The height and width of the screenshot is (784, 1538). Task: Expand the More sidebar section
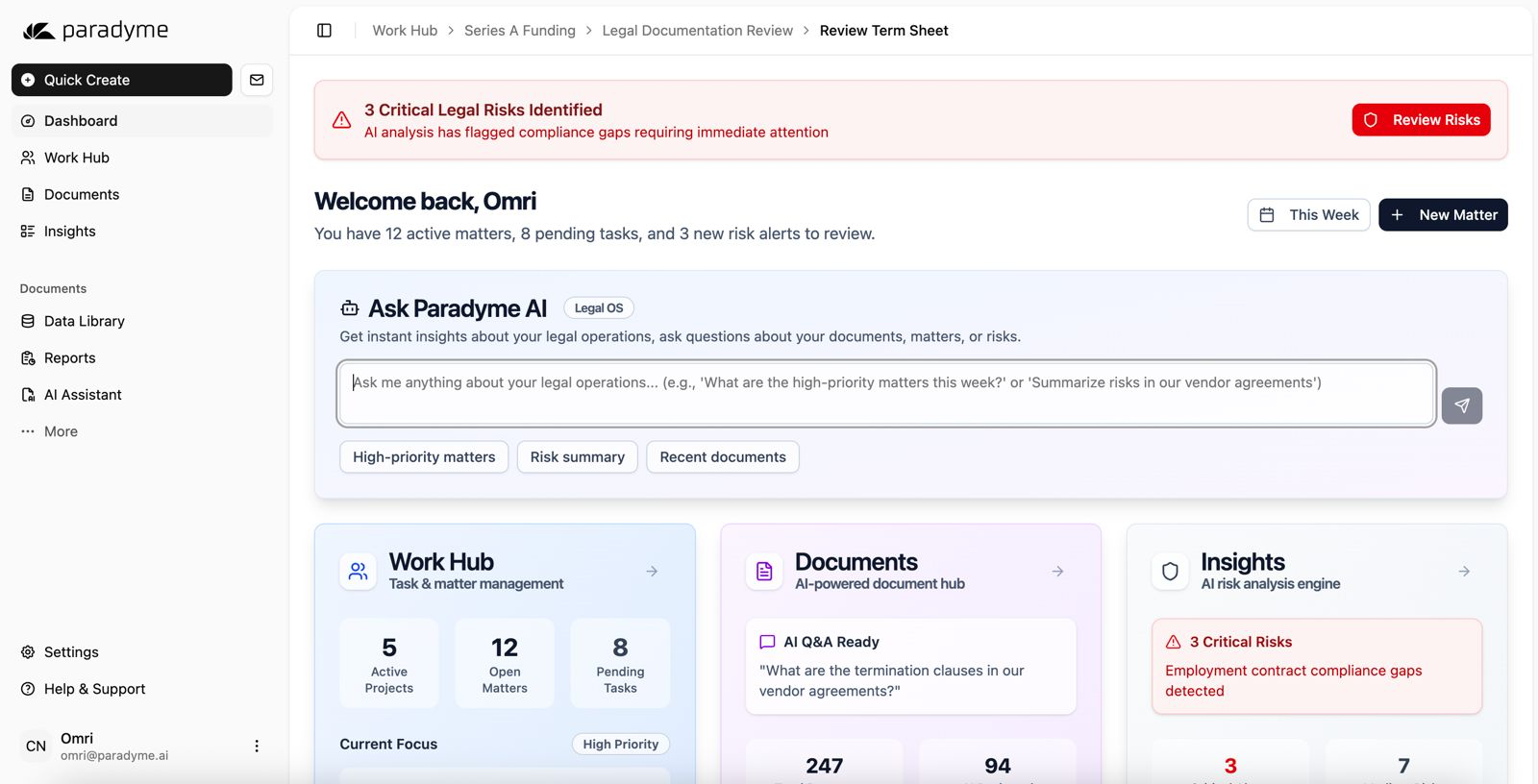tap(61, 431)
